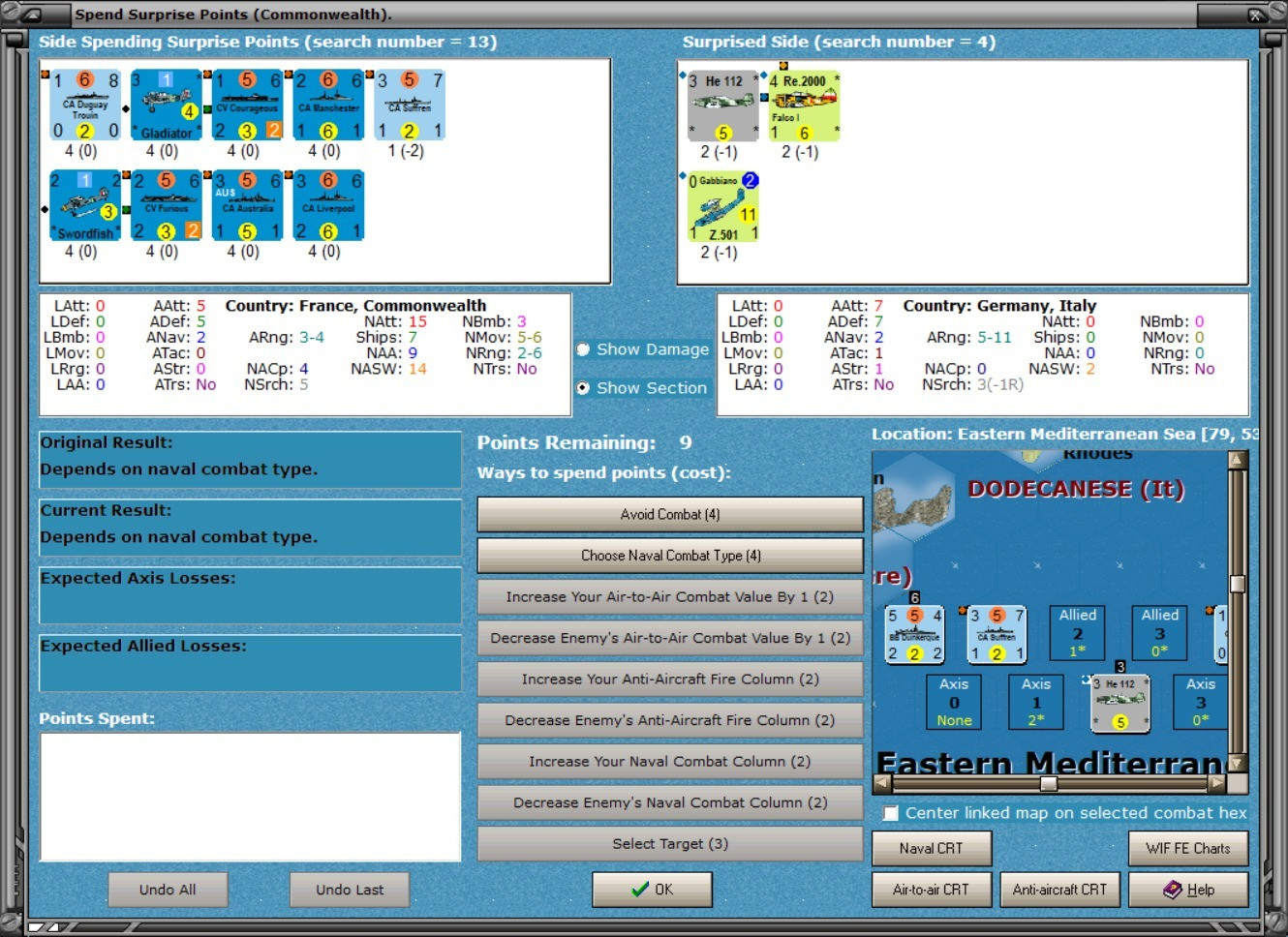Screen dimensions: 1288x937
Task: Click the Points Spent list box
Action: point(250,797)
